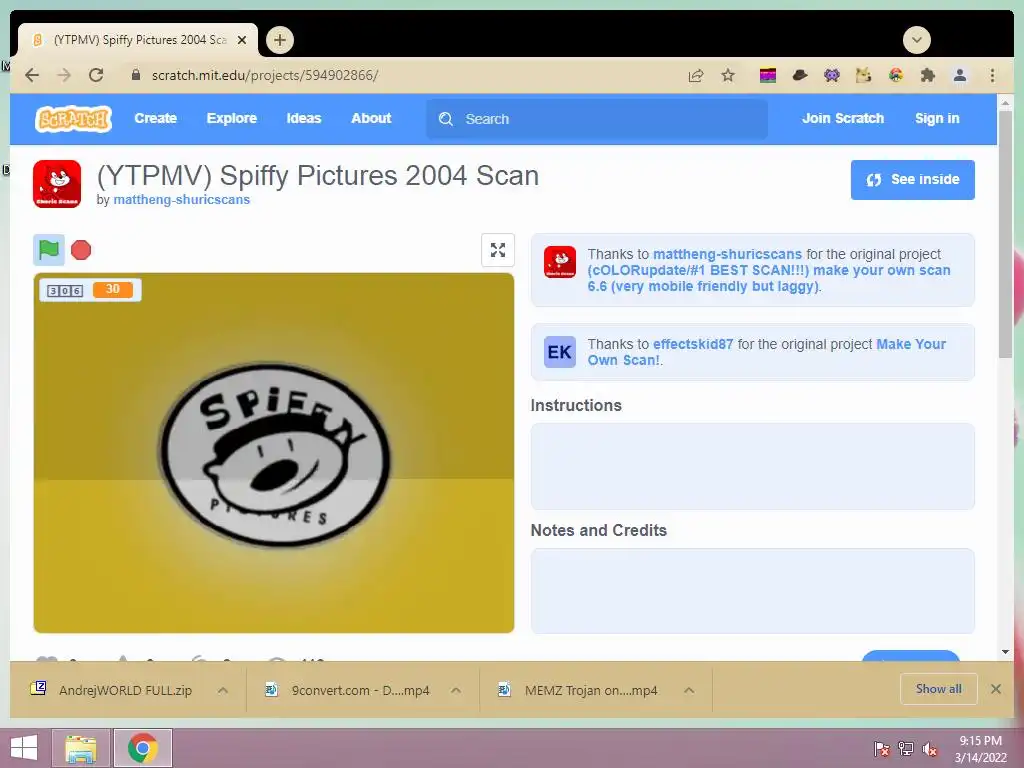Image resolution: width=1024 pixels, height=768 pixels.
Task: Share this page via share icon
Action: click(x=696, y=76)
